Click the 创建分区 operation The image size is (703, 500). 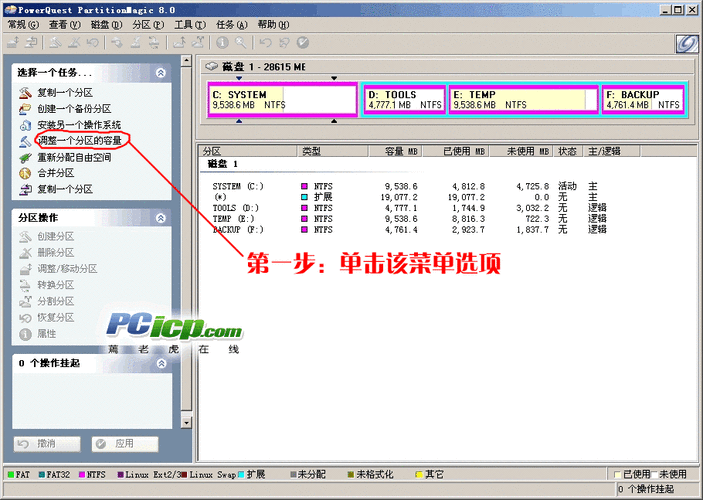pyautogui.click(x=56, y=236)
